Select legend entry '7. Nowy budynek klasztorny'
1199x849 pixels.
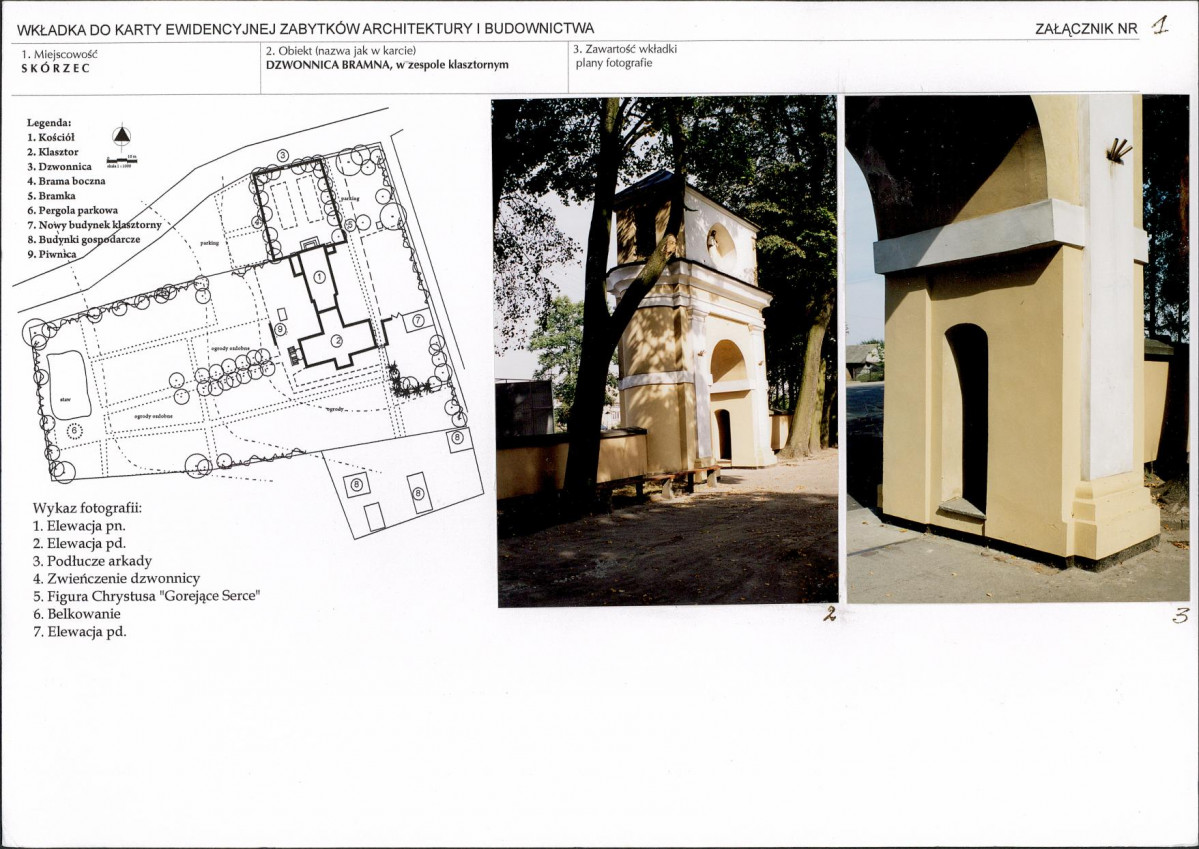[94, 225]
